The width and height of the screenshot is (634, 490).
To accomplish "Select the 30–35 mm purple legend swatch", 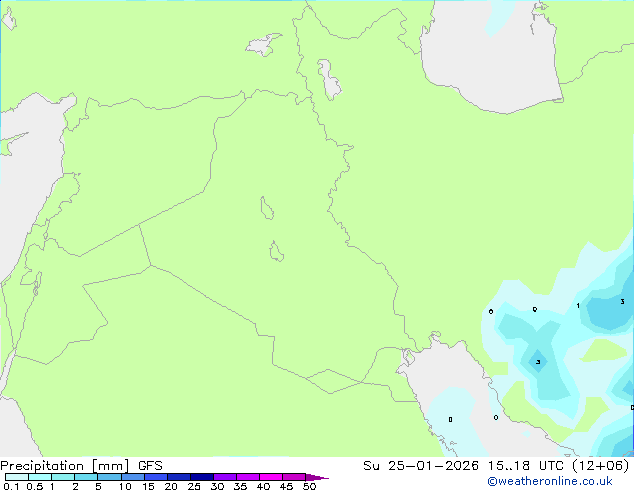I will point(225,477).
